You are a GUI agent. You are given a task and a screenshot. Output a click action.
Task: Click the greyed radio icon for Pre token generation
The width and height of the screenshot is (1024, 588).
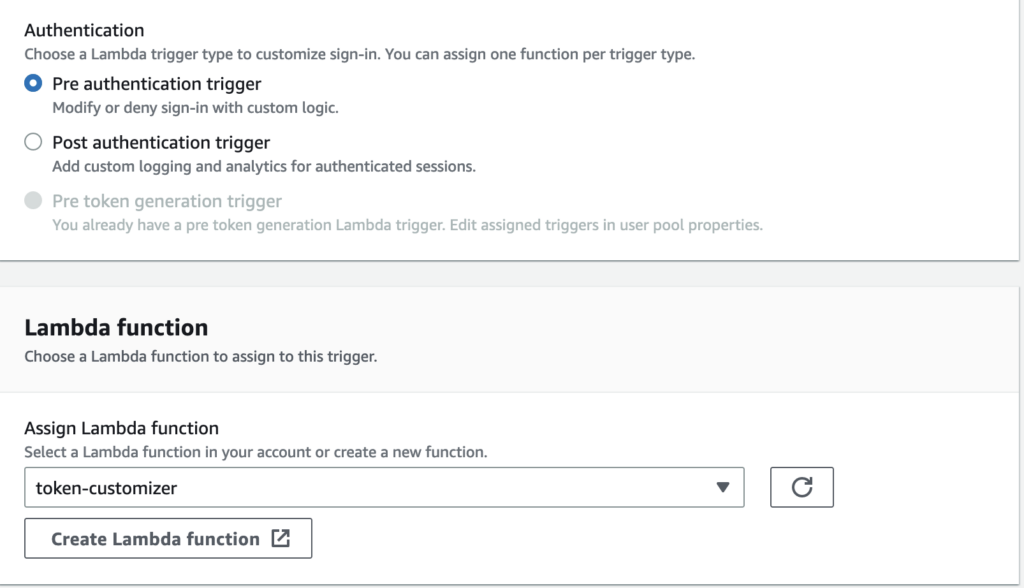pos(32,201)
